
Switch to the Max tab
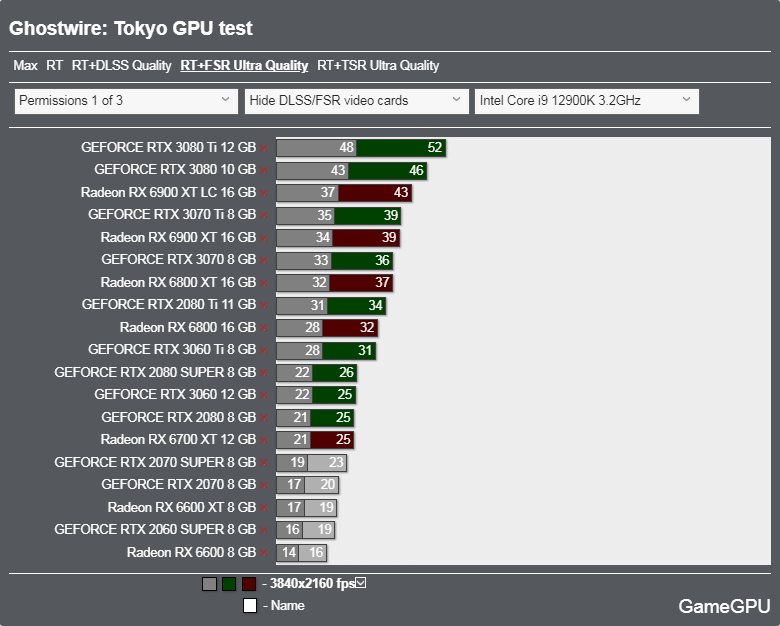pyautogui.click(x=25, y=66)
